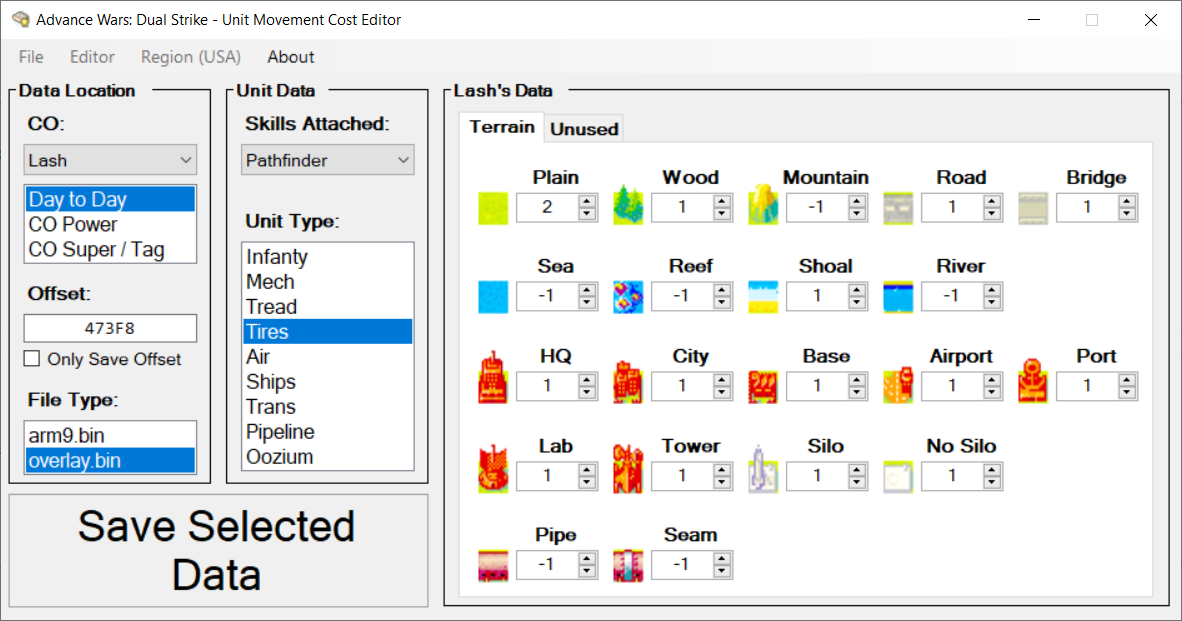
Task: Click the Lab building icon
Action: tap(493, 469)
